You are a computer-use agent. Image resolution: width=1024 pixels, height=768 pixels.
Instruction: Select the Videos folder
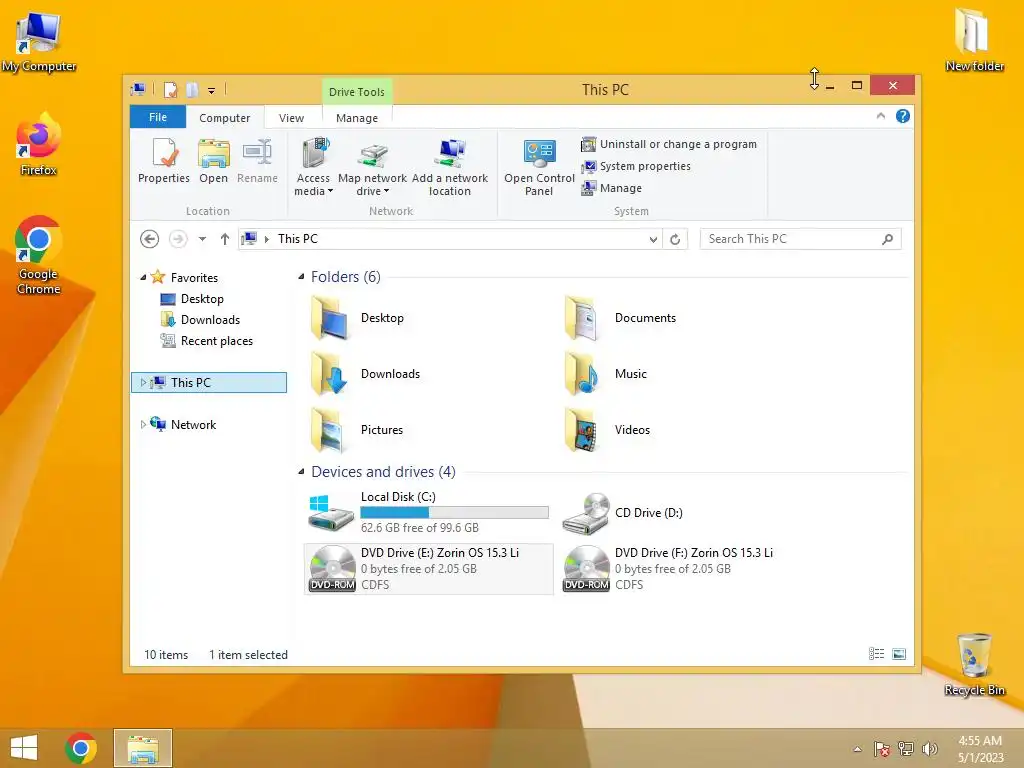[x=607, y=430]
